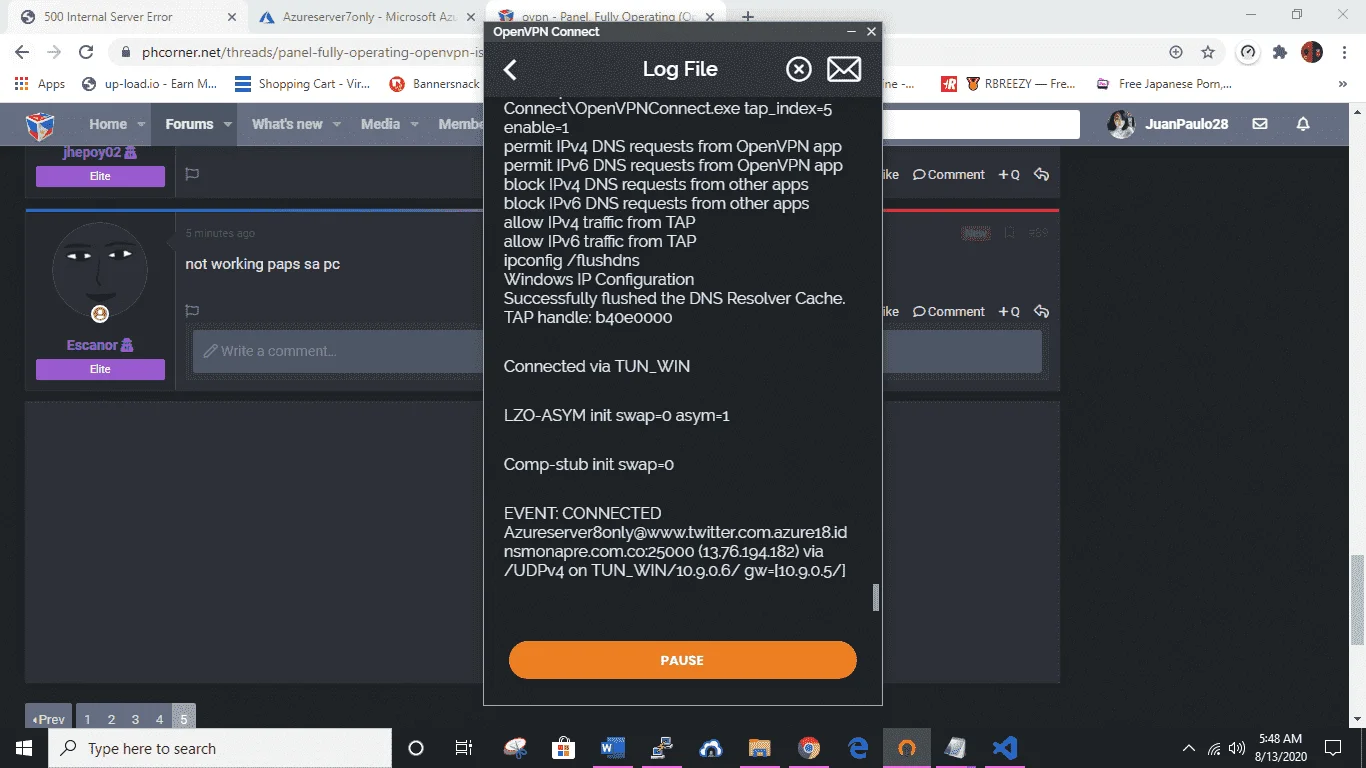Click the taskbar volume icon

(1236, 748)
